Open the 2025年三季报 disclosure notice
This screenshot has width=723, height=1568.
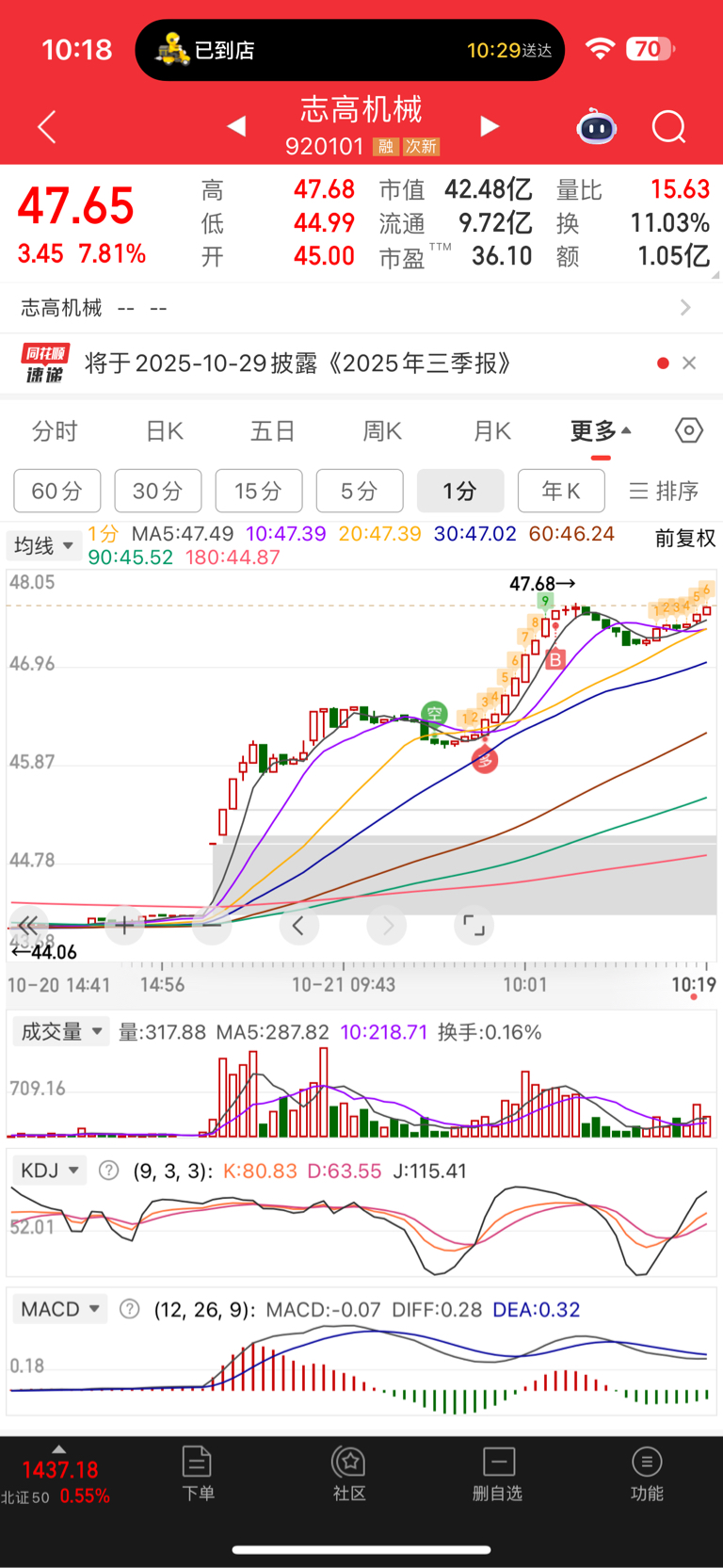pos(298,364)
